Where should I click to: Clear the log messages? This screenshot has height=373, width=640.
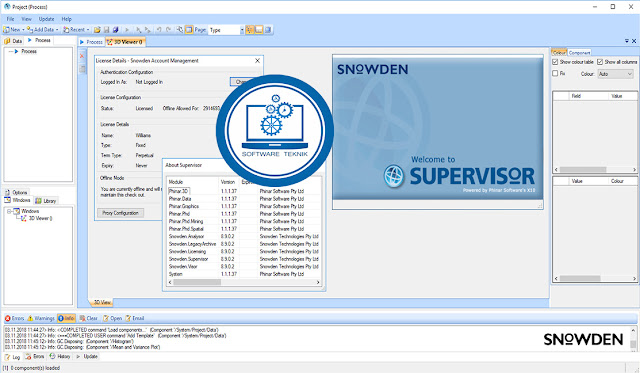coord(88,318)
